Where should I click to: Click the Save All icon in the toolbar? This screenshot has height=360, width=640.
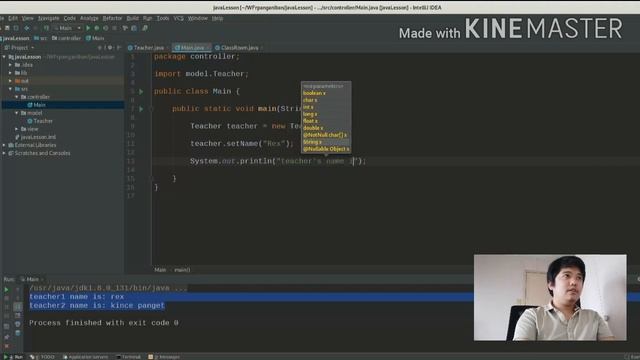pyautogui.click(x=7, y=28)
